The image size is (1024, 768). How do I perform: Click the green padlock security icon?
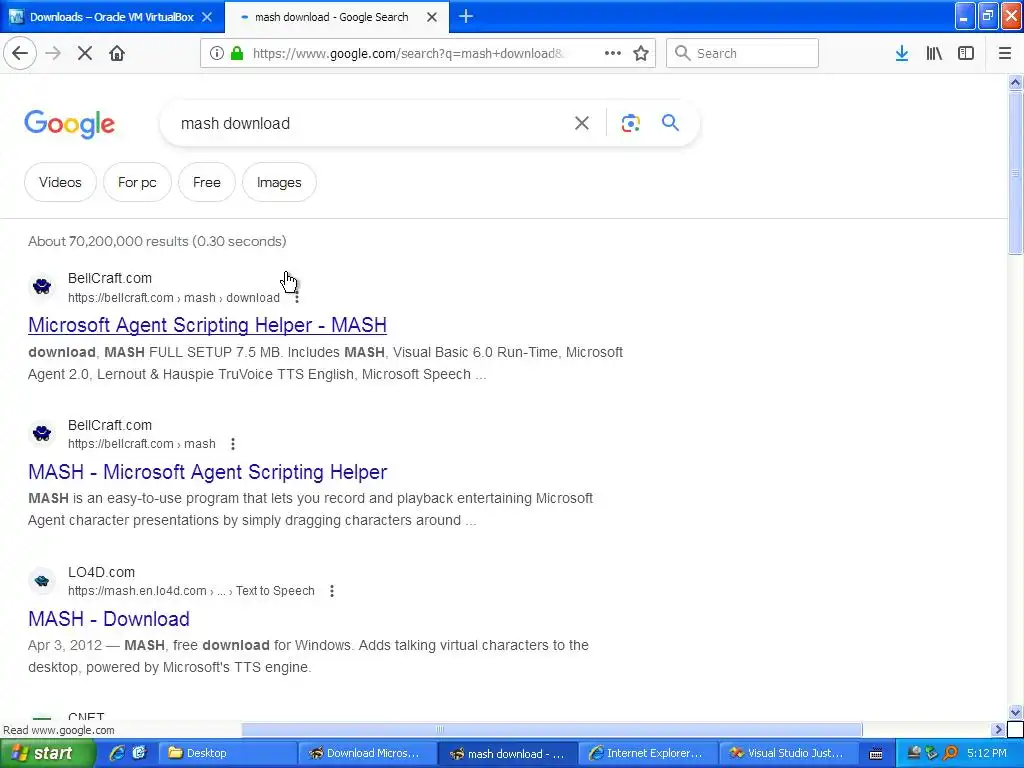[x=237, y=54]
